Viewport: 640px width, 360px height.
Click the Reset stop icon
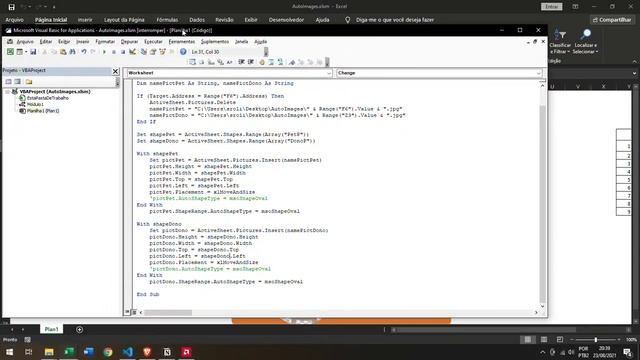(123, 52)
